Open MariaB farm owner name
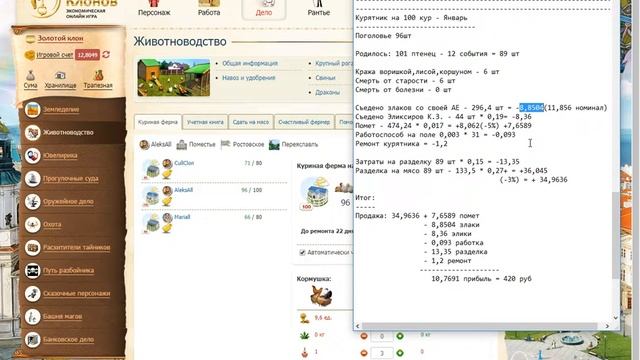The height and width of the screenshot is (360, 640). click(182, 217)
